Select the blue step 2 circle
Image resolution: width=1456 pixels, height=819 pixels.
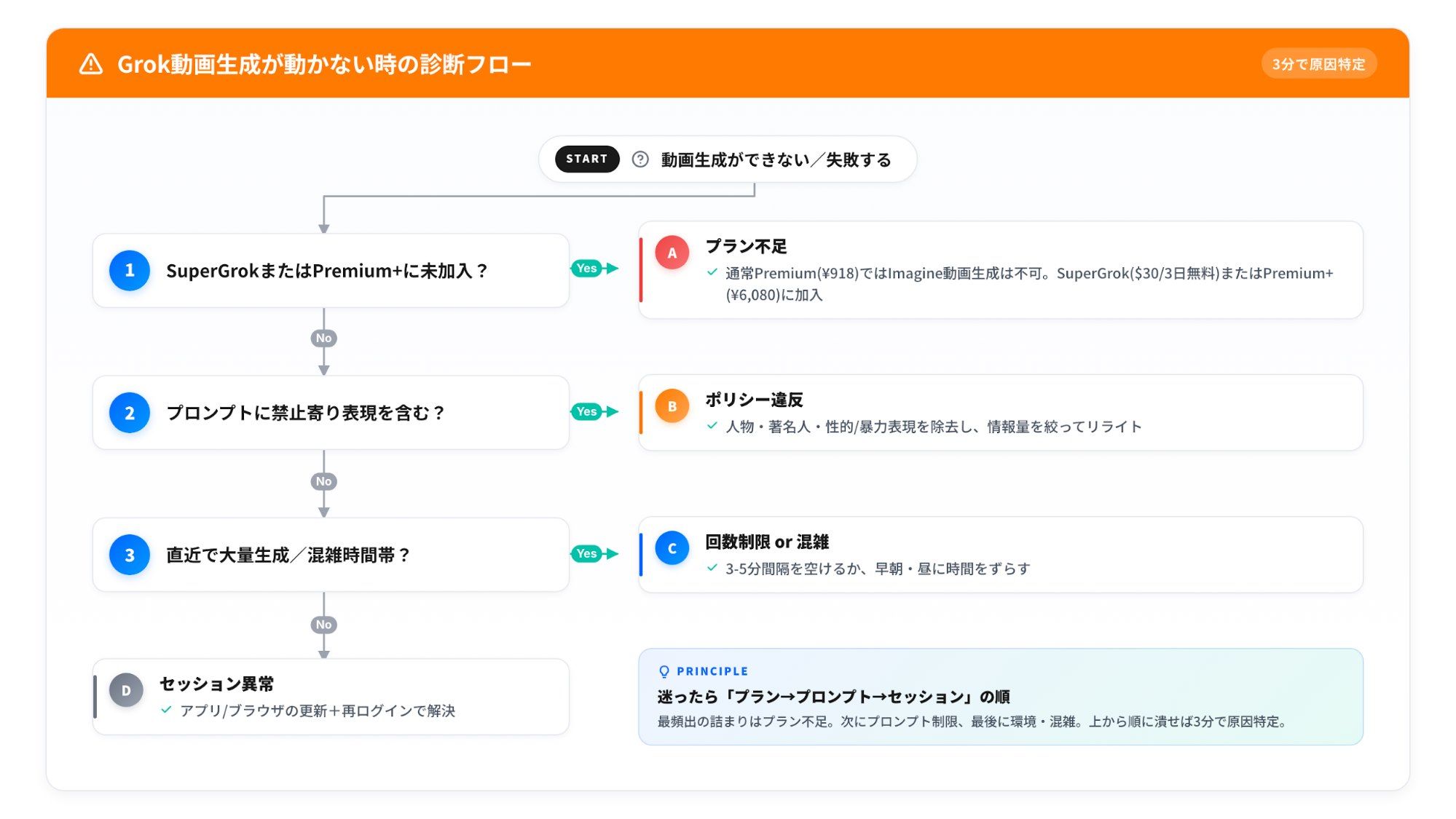pos(130,413)
